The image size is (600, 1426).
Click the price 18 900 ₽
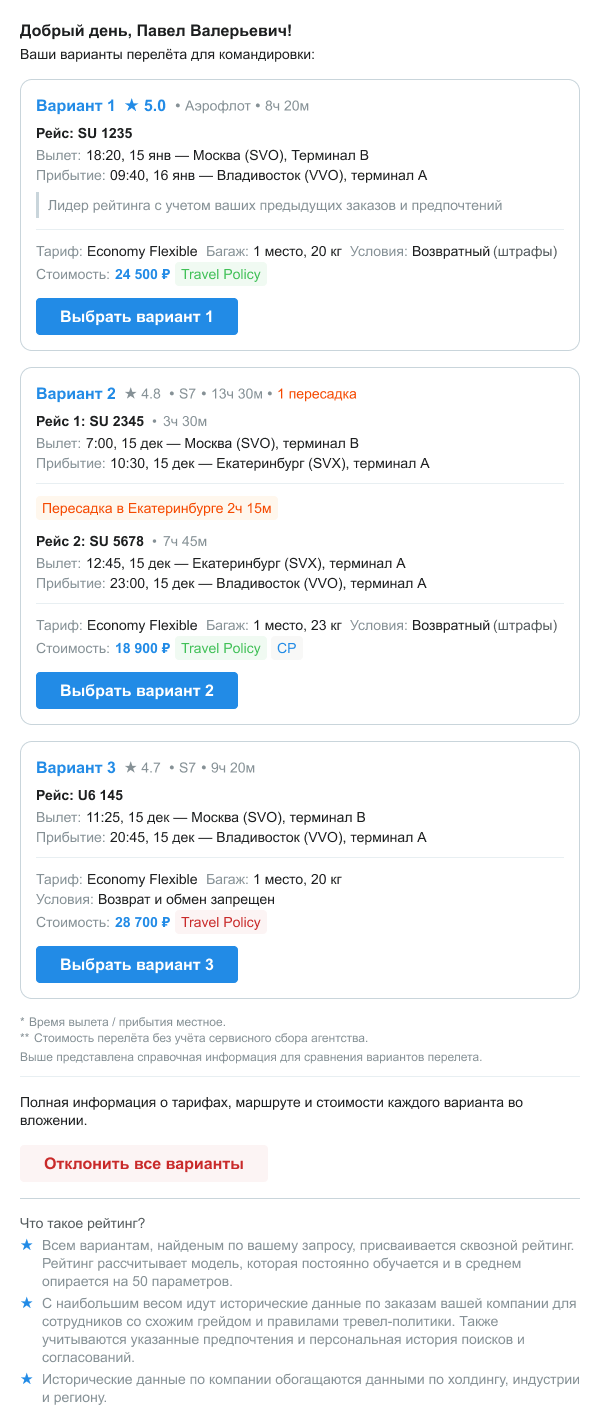(x=143, y=648)
